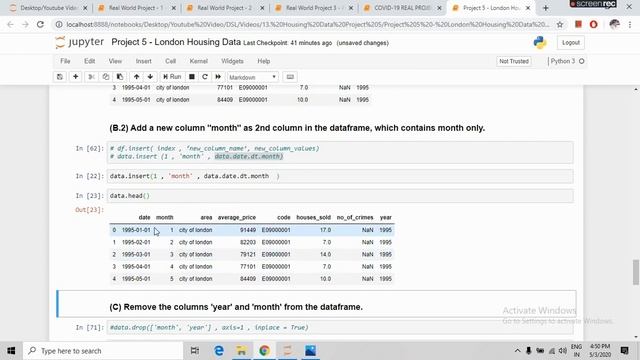This screenshot has height=360, width=640.
Task: Open the Widgets menu
Action: click(x=232, y=61)
